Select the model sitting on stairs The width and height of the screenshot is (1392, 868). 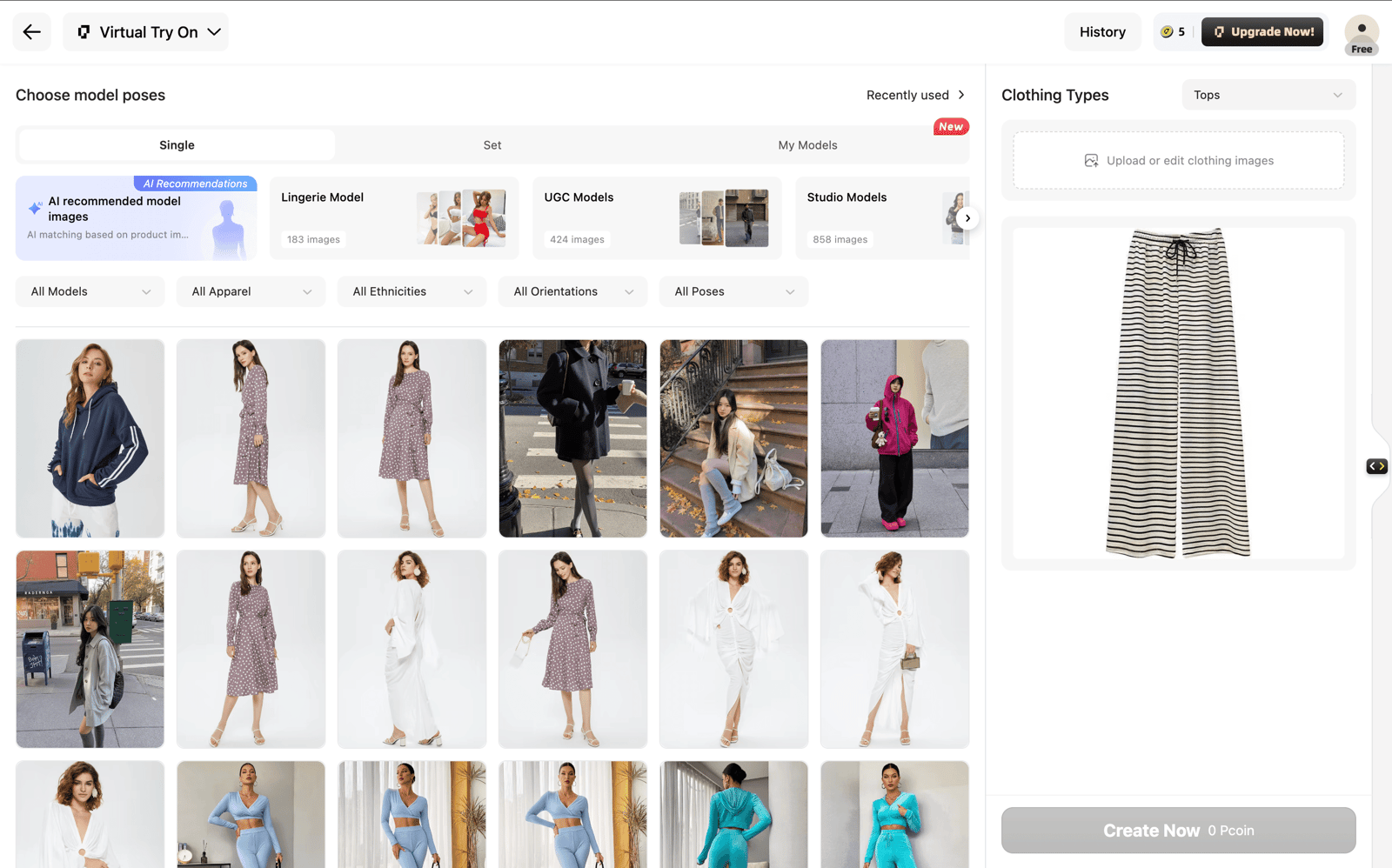(733, 438)
